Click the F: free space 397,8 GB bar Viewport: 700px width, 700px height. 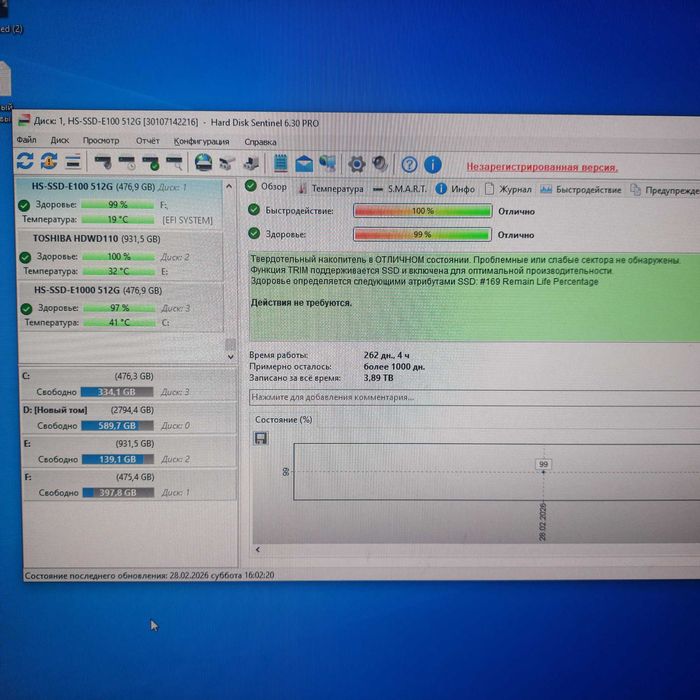click(119, 492)
